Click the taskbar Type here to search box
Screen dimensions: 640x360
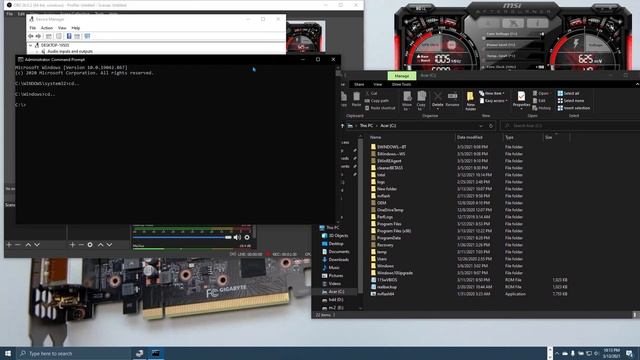tap(73, 353)
